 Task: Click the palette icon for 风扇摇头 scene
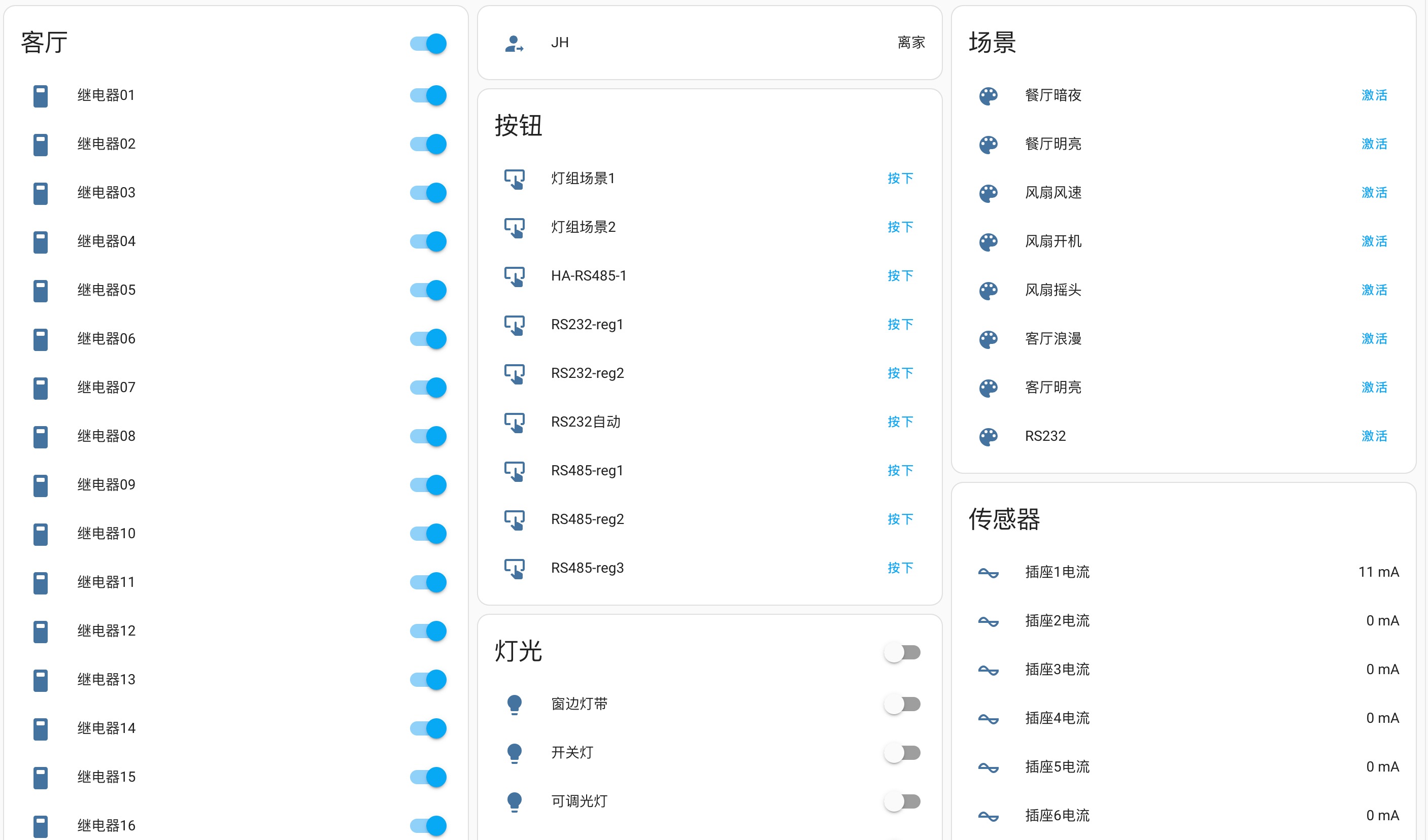pos(988,291)
